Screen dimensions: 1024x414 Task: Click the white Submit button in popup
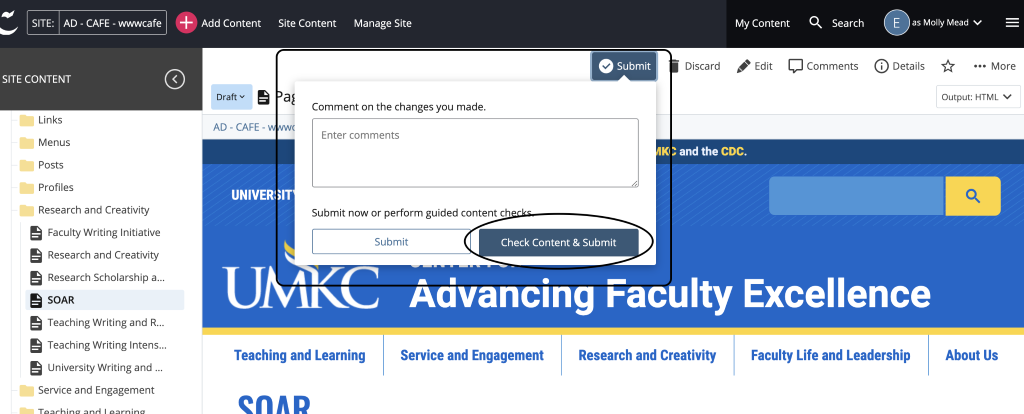click(x=391, y=242)
